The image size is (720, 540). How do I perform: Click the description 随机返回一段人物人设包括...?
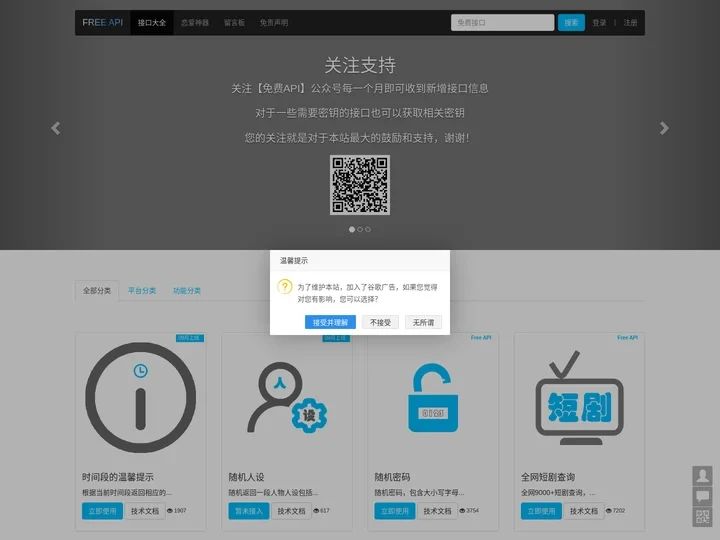pos(273,493)
